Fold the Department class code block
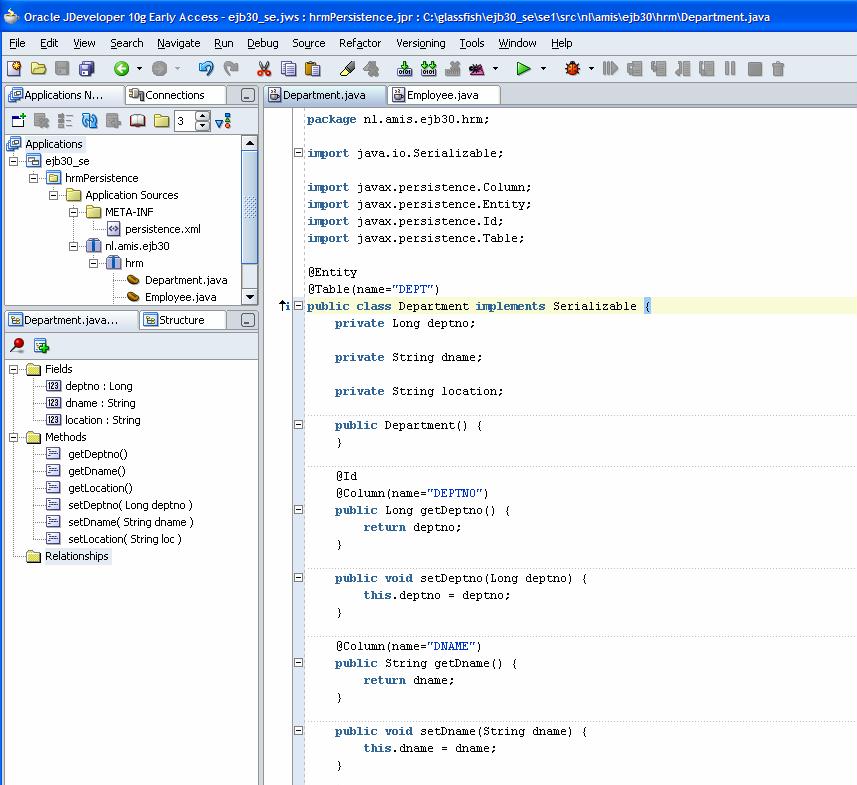This screenshot has height=785, width=857. point(298,306)
